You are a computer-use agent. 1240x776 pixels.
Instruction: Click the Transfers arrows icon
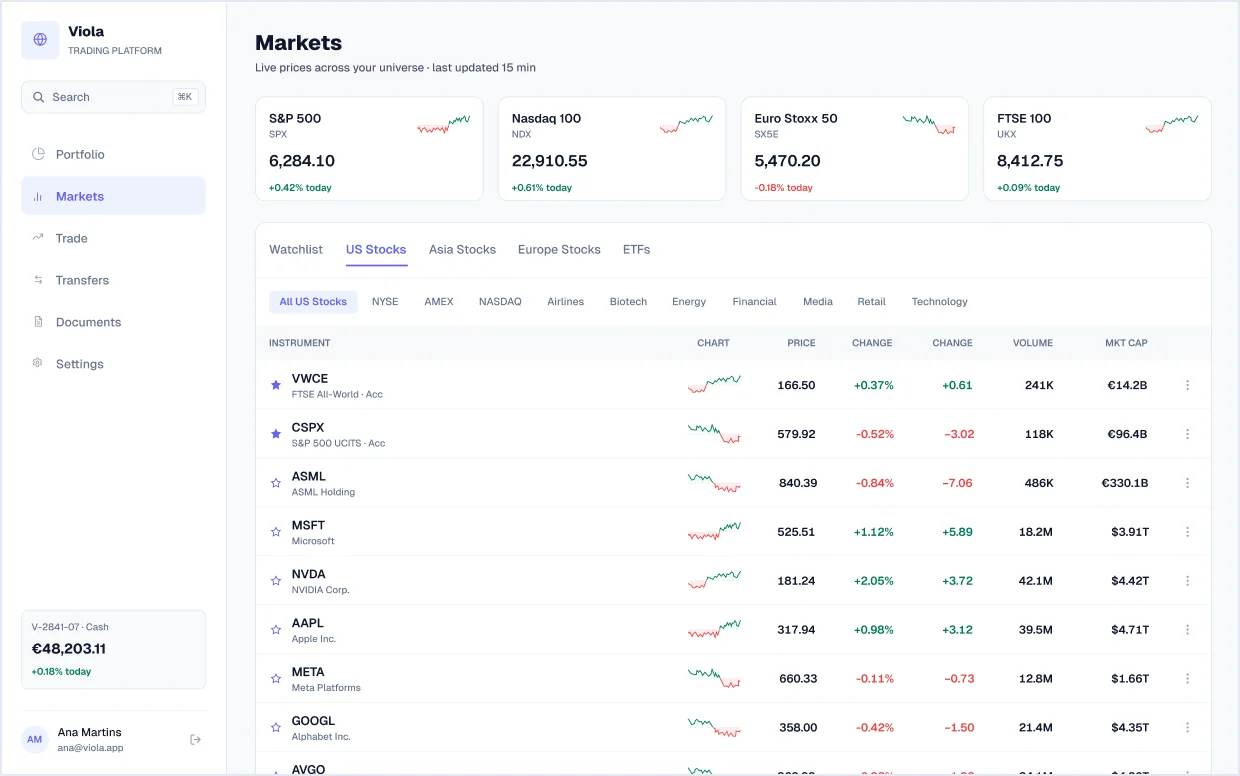point(38,280)
